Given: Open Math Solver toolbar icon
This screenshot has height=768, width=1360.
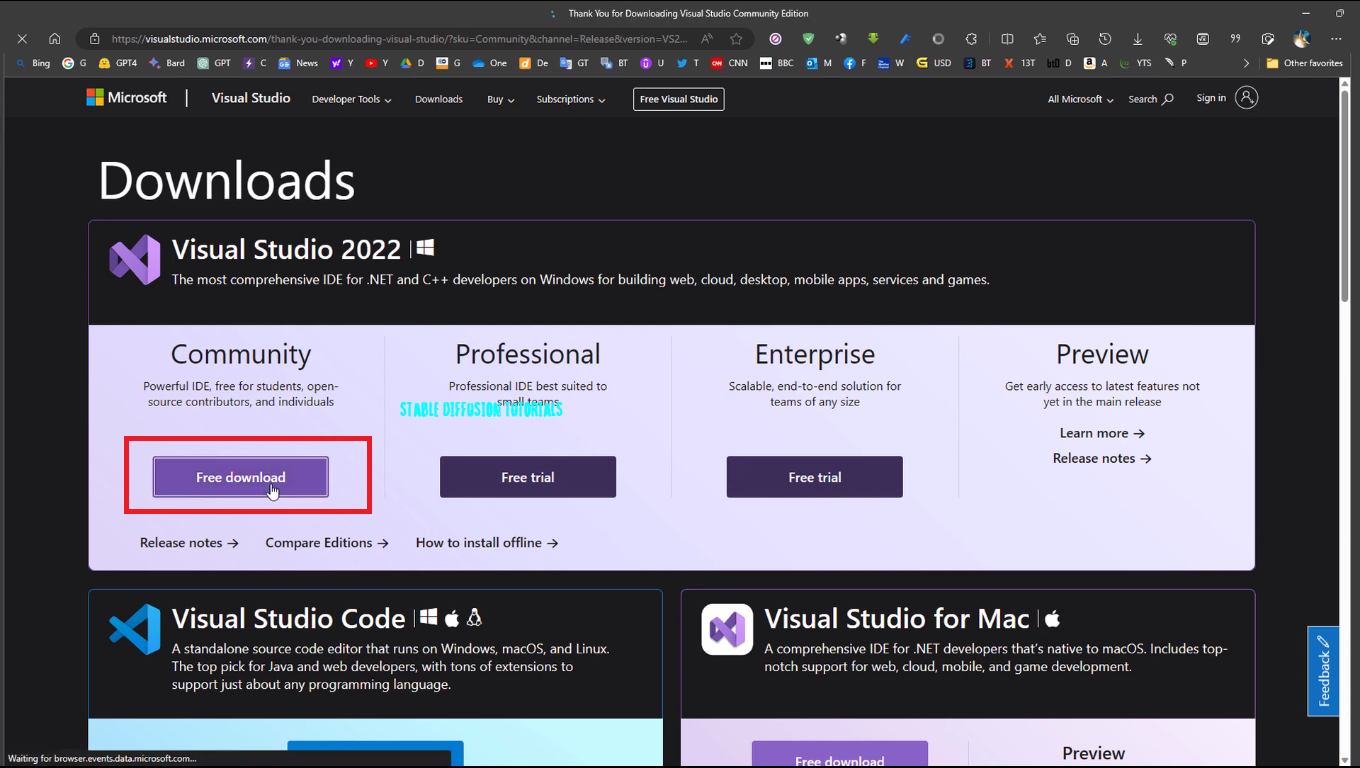Looking at the screenshot, I should [1203, 39].
